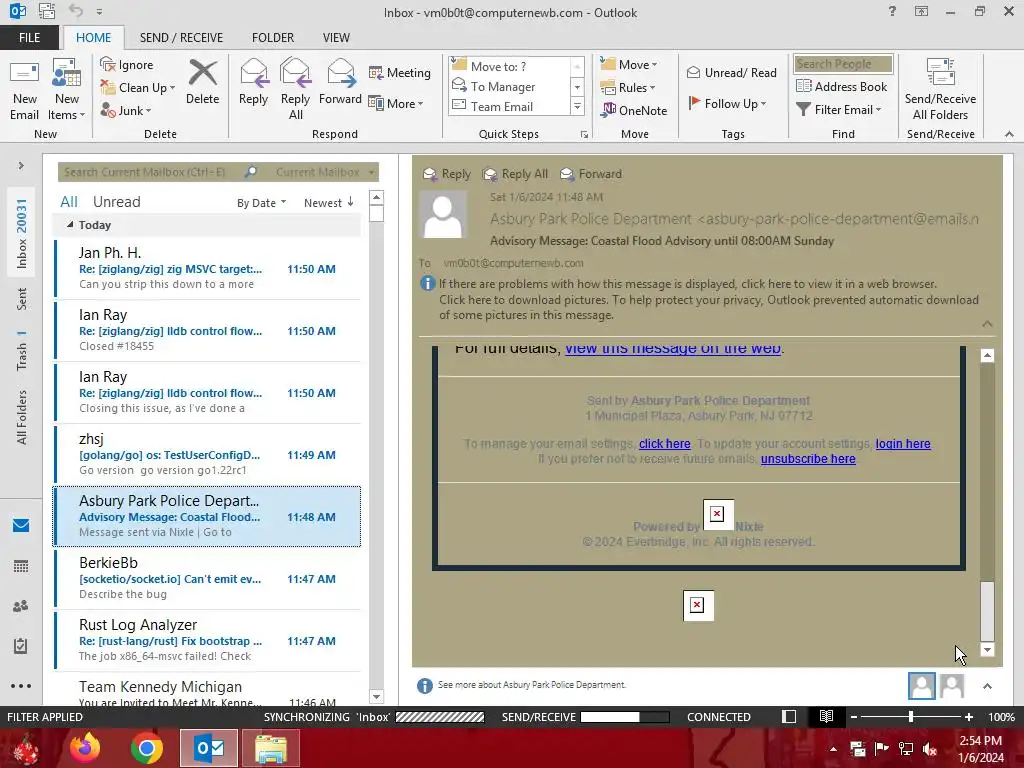Click the ribbon Forward button
Image resolution: width=1024 pixels, height=768 pixels.
click(x=340, y=82)
